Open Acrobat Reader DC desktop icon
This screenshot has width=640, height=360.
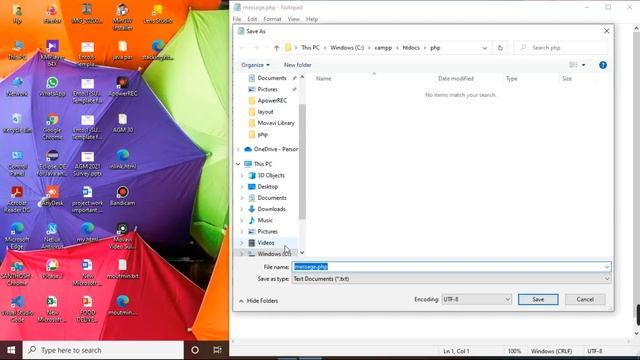(x=17, y=200)
